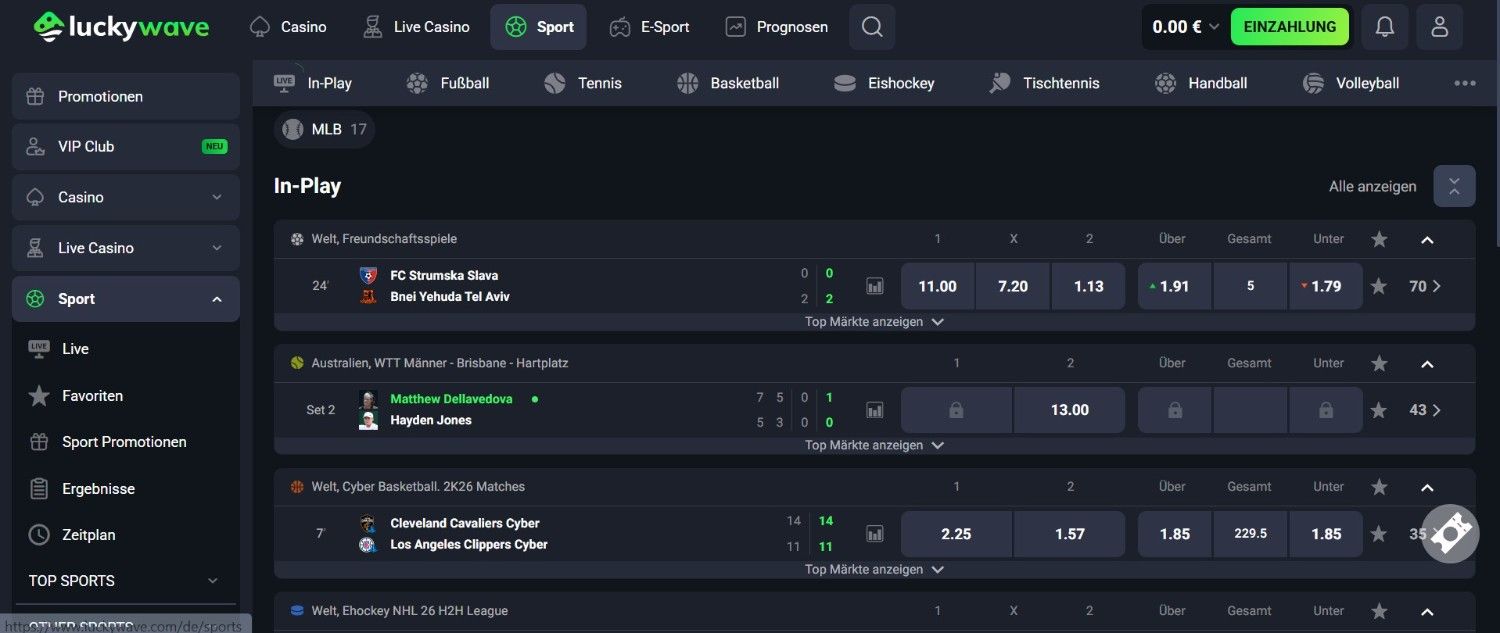Switch to the Volleyball sports tab
Image resolution: width=1500 pixels, height=633 pixels.
click(1351, 83)
